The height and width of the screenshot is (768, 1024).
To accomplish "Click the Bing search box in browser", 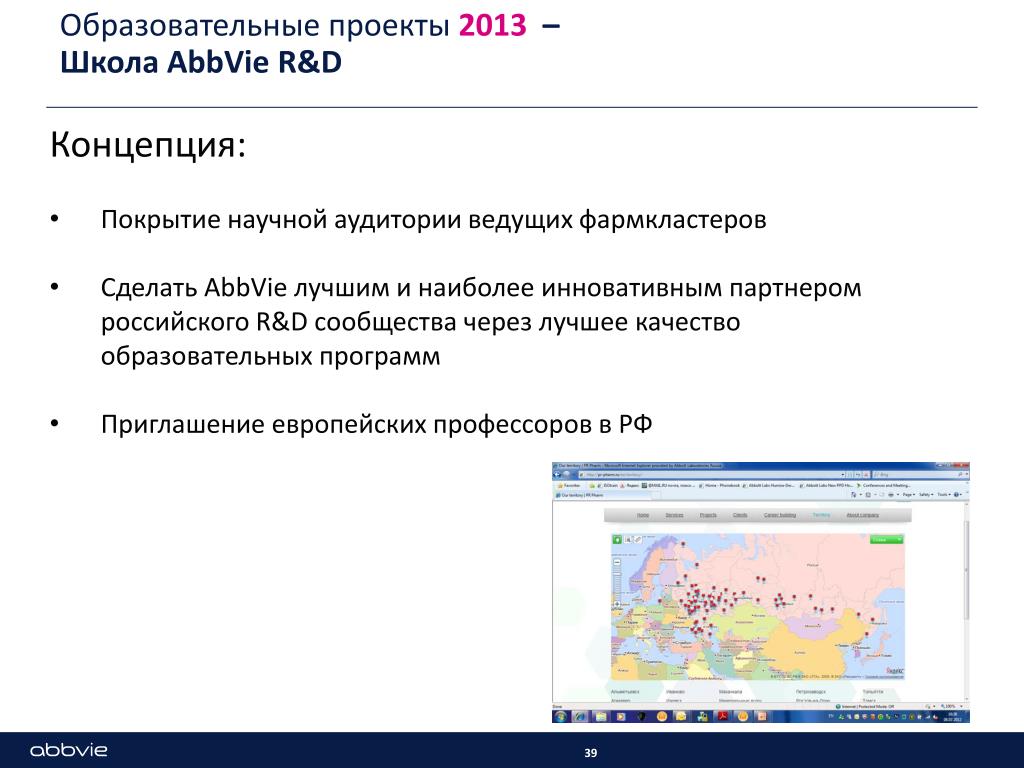I will (920, 474).
